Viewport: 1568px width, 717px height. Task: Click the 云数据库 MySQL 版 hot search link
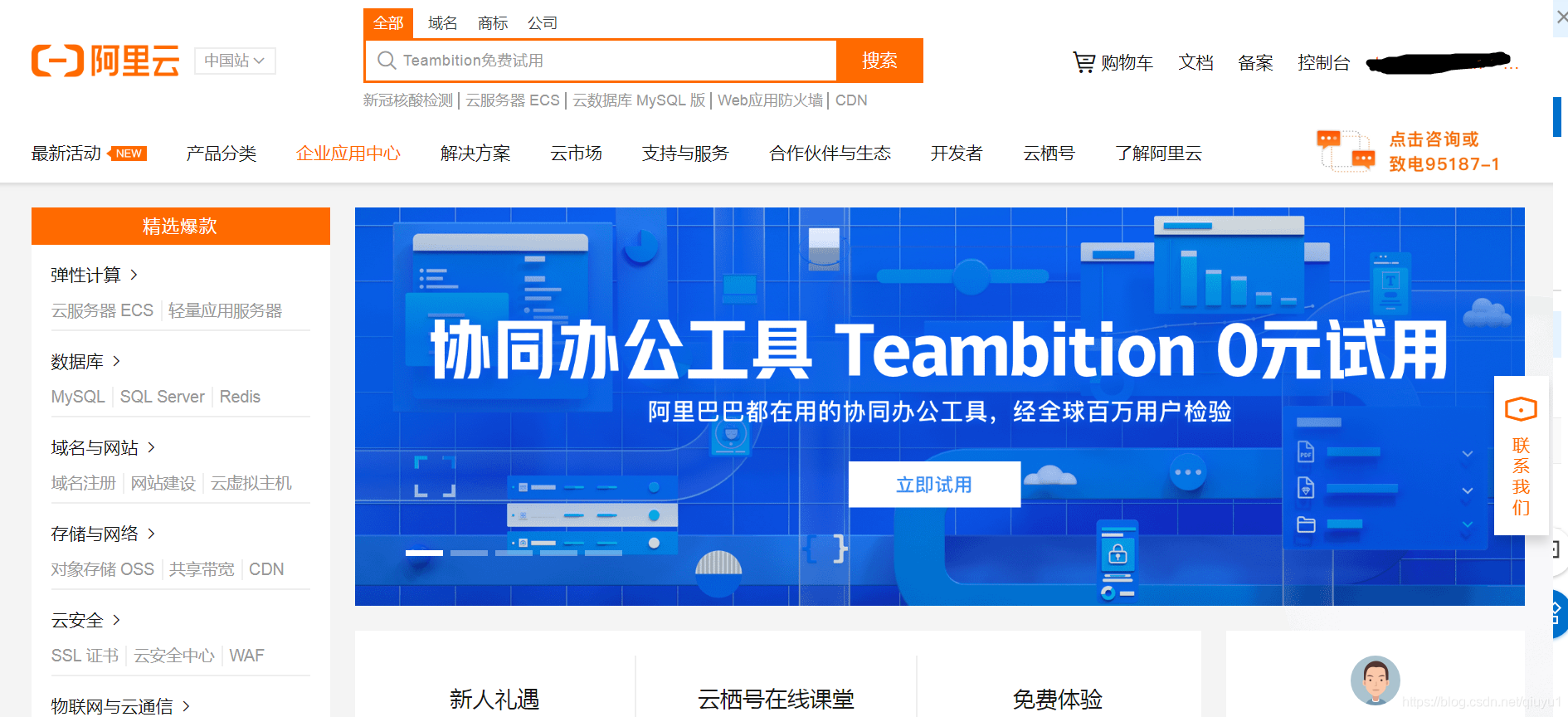tap(639, 100)
